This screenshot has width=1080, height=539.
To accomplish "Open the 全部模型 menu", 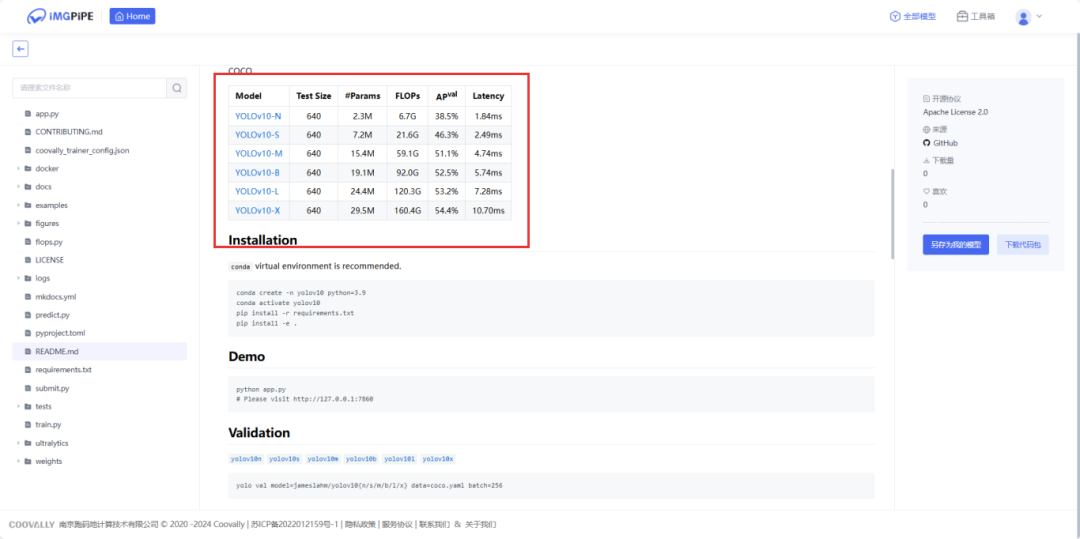I will click(913, 17).
